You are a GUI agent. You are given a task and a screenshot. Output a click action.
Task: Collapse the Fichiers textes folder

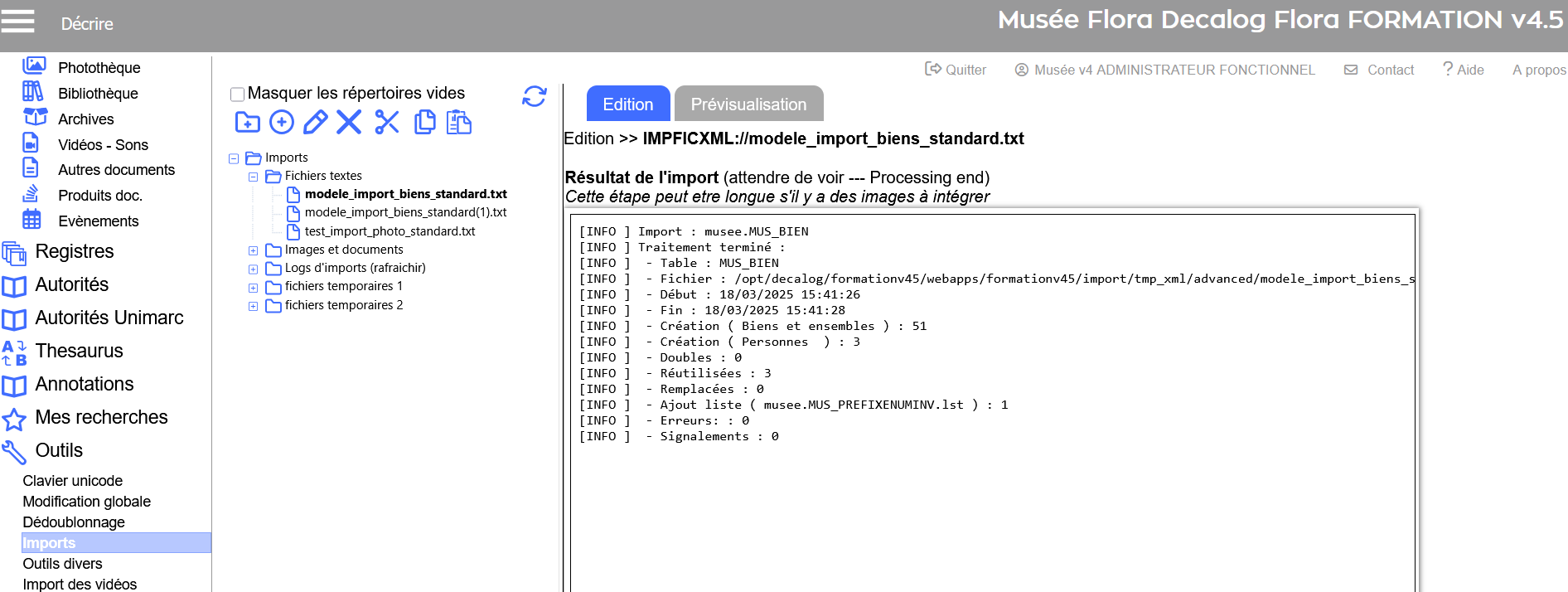tap(254, 177)
